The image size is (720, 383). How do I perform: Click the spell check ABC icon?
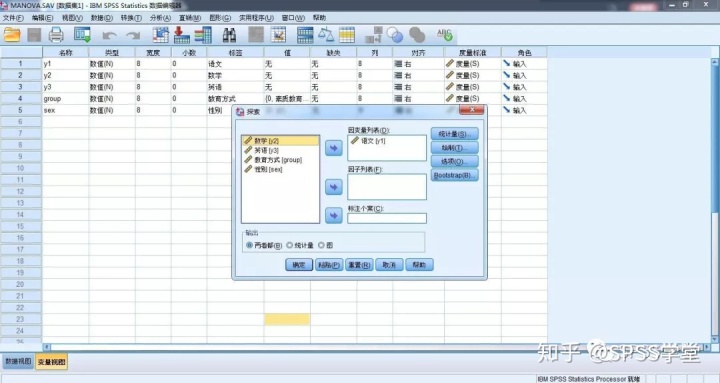pos(444,35)
